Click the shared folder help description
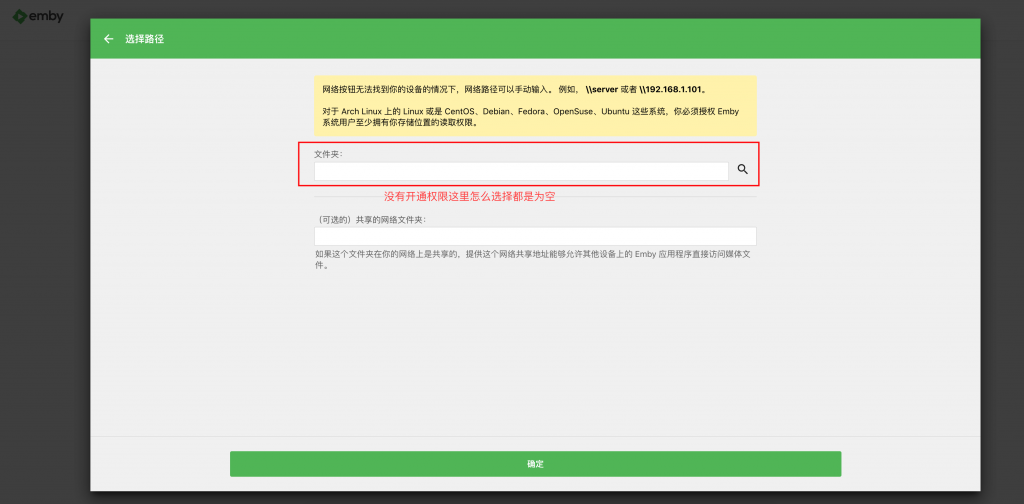Screen dimensions: 1024x504 [535, 260]
